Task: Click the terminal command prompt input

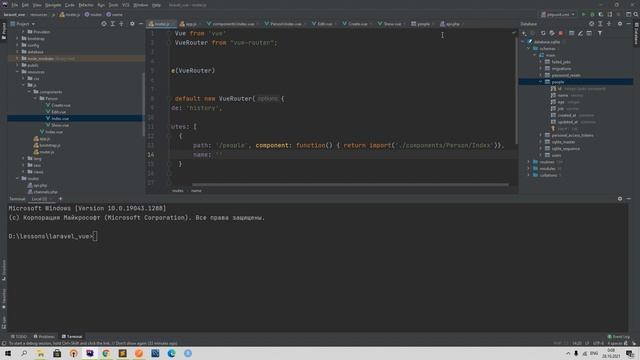Action: [x=95, y=236]
